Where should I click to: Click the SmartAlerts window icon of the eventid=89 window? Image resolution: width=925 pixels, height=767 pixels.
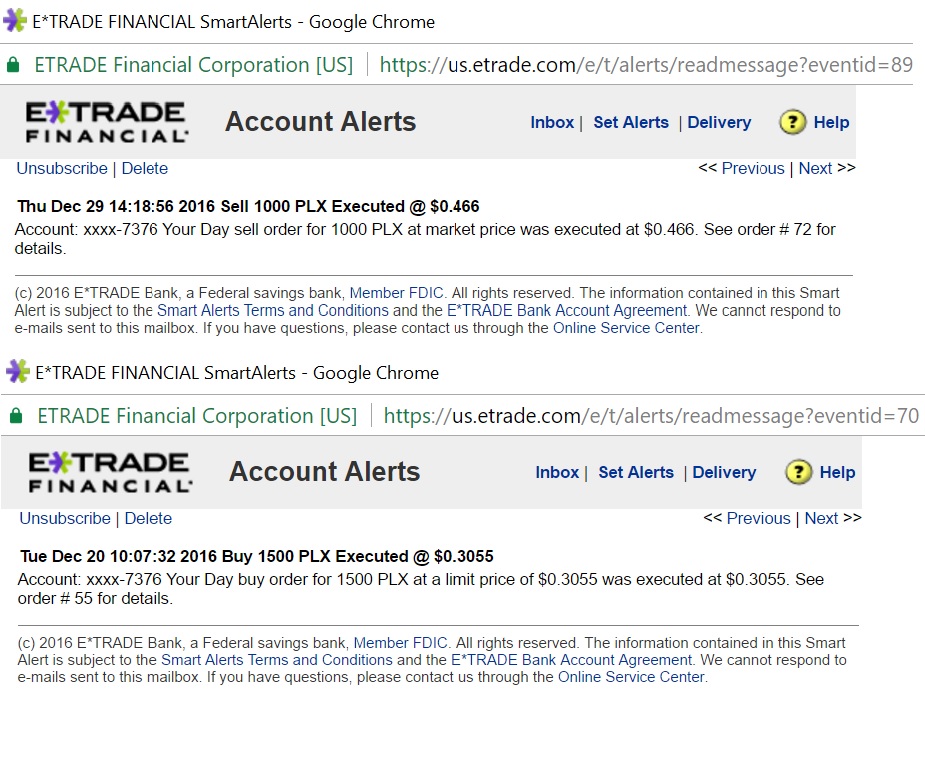point(15,21)
